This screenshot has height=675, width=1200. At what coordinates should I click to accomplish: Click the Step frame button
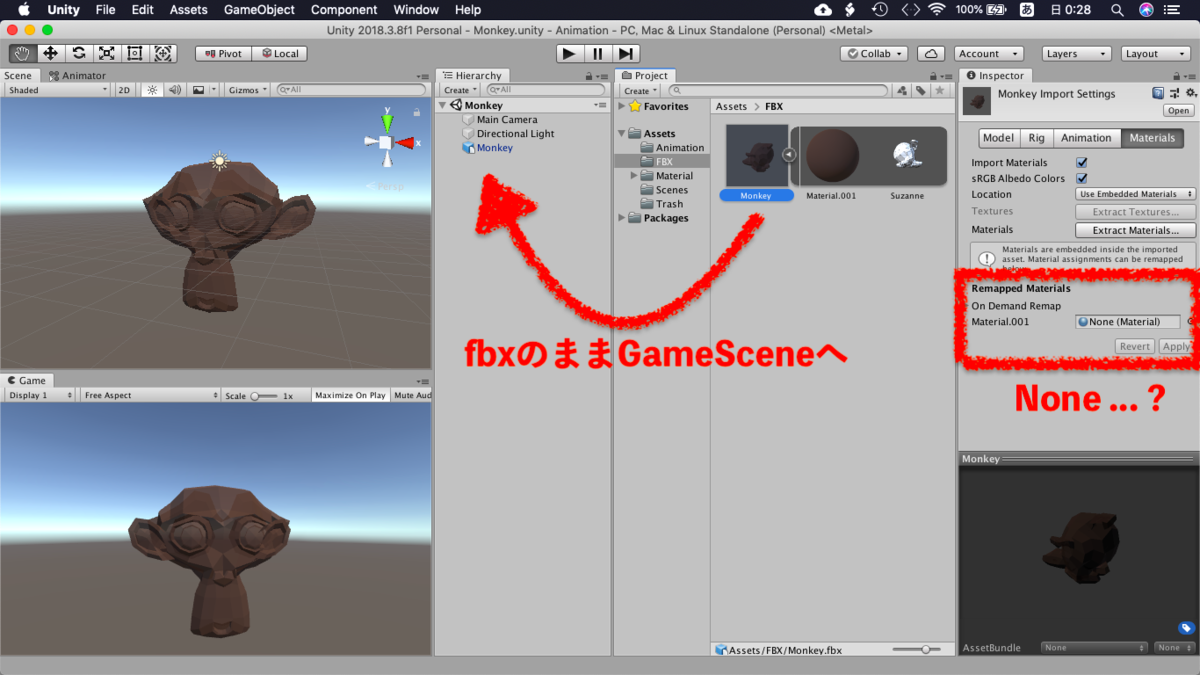click(x=625, y=53)
